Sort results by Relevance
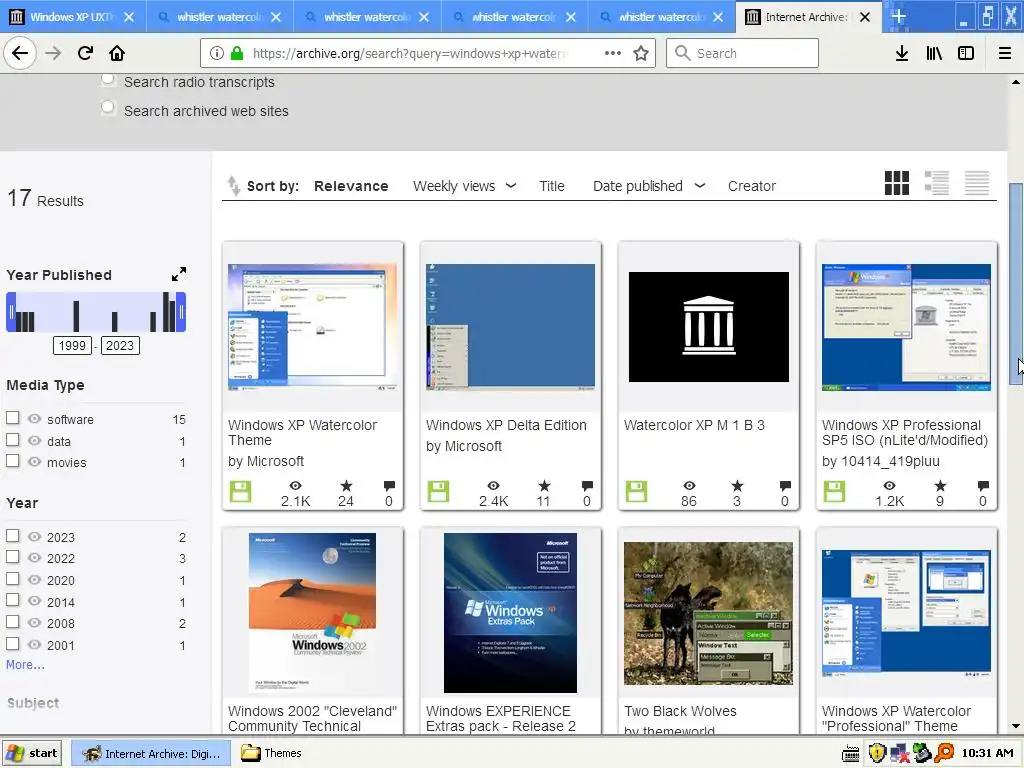Viewport: 1024px width, 768px height. coord(351,186)
